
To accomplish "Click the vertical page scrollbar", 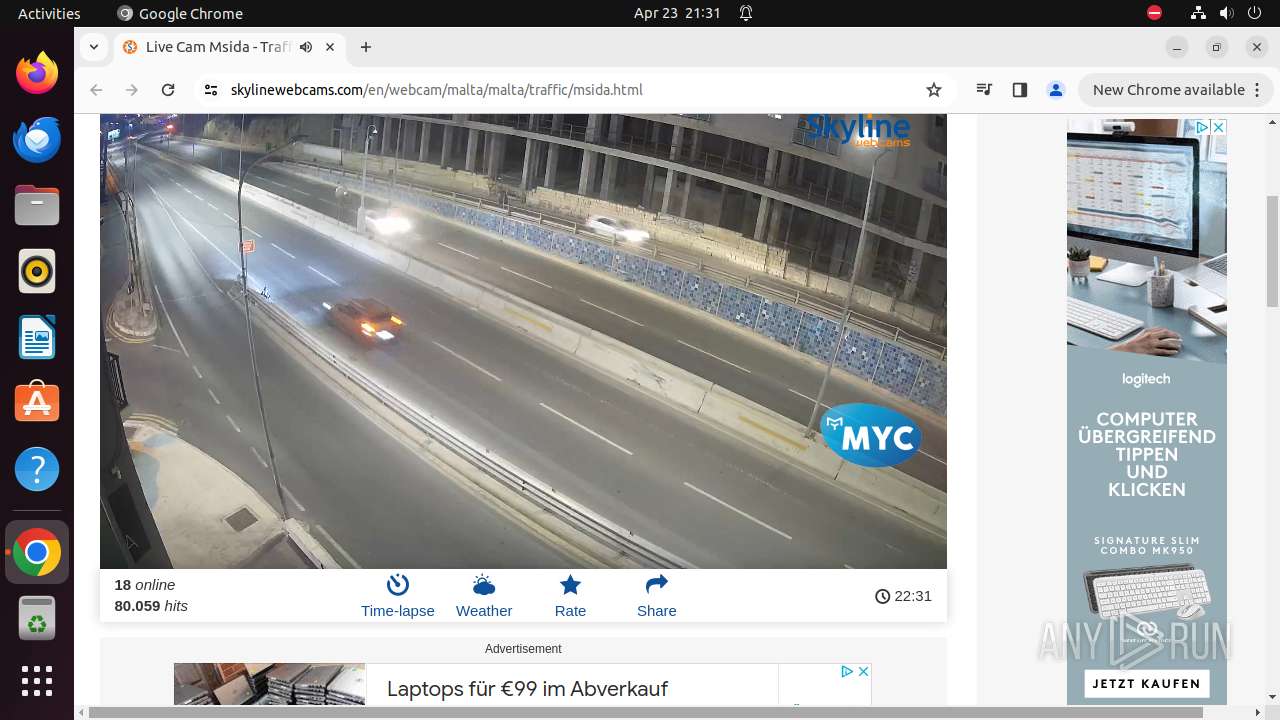I will tap(1272, 250).
